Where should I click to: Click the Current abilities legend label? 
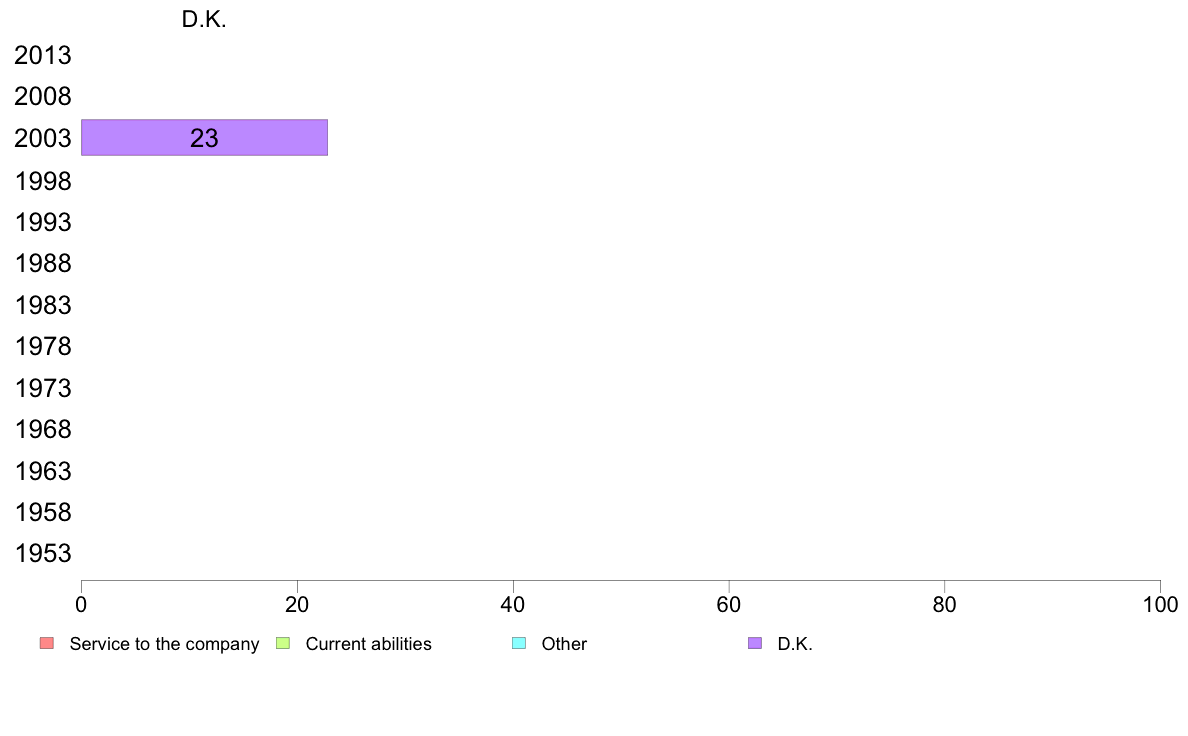point(368,644)
